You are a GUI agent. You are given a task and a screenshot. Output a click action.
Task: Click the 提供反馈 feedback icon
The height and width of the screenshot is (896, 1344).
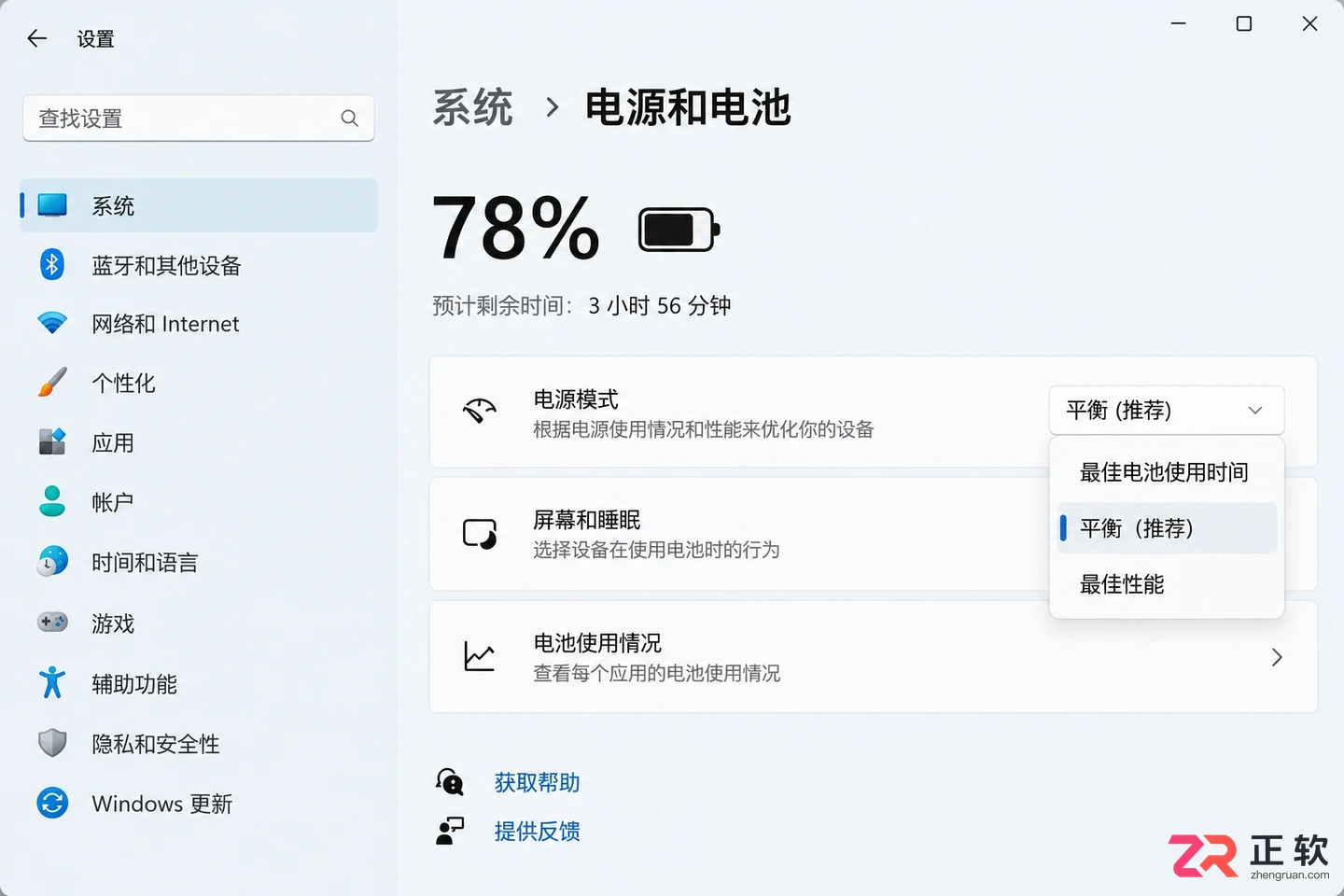coord(450,831)
